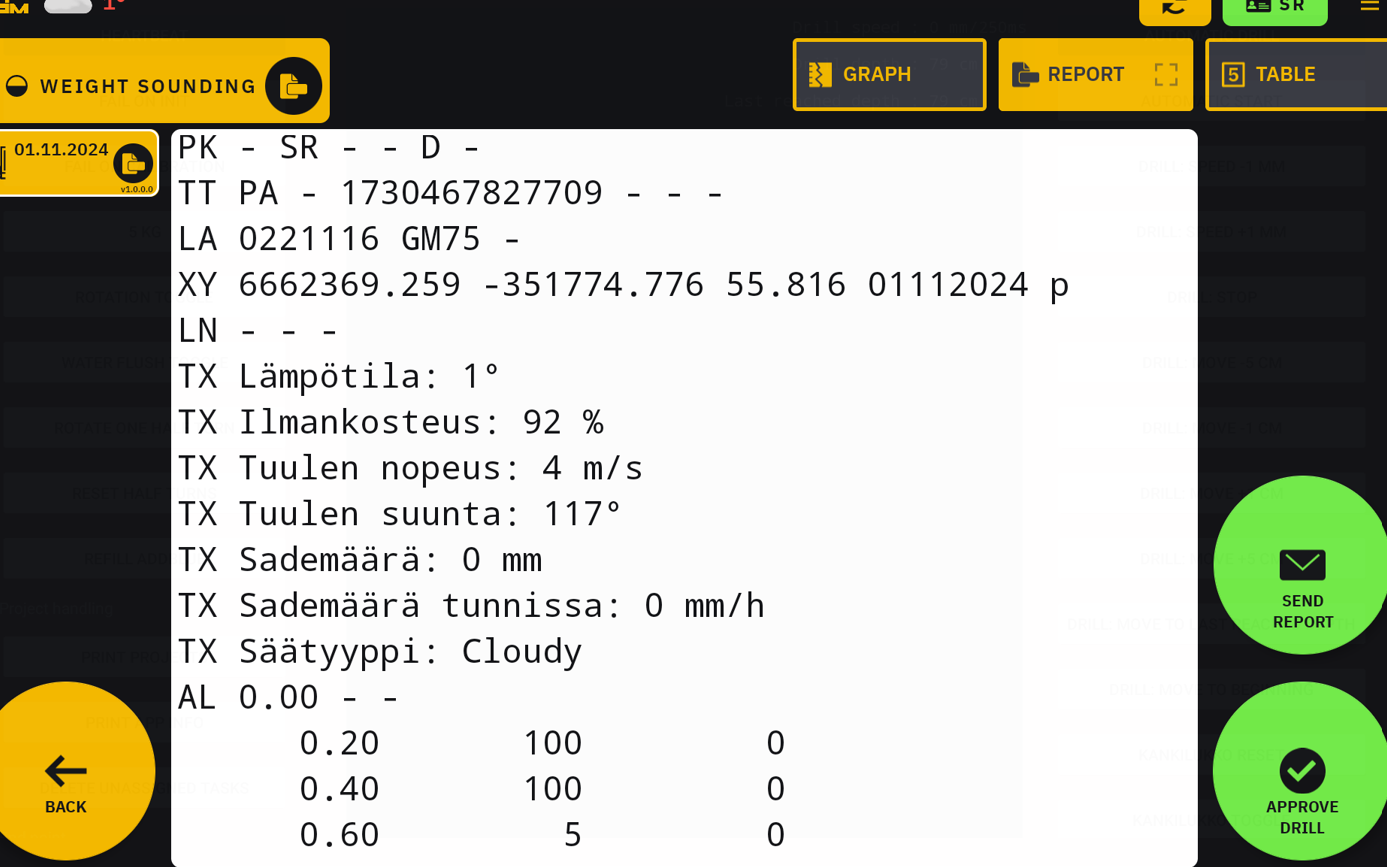1387x867 pixels.
Task: Click the refresh sync button
Action: click(x=1175, y=9)
